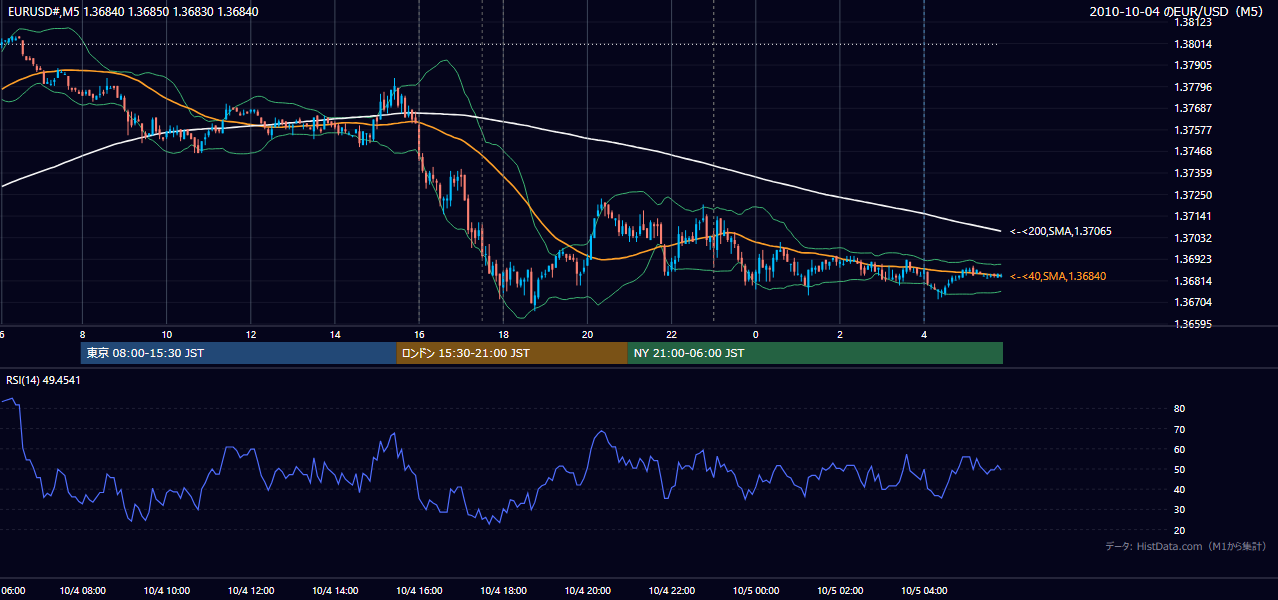Click RSI axis level 70

click(1179, 429)
